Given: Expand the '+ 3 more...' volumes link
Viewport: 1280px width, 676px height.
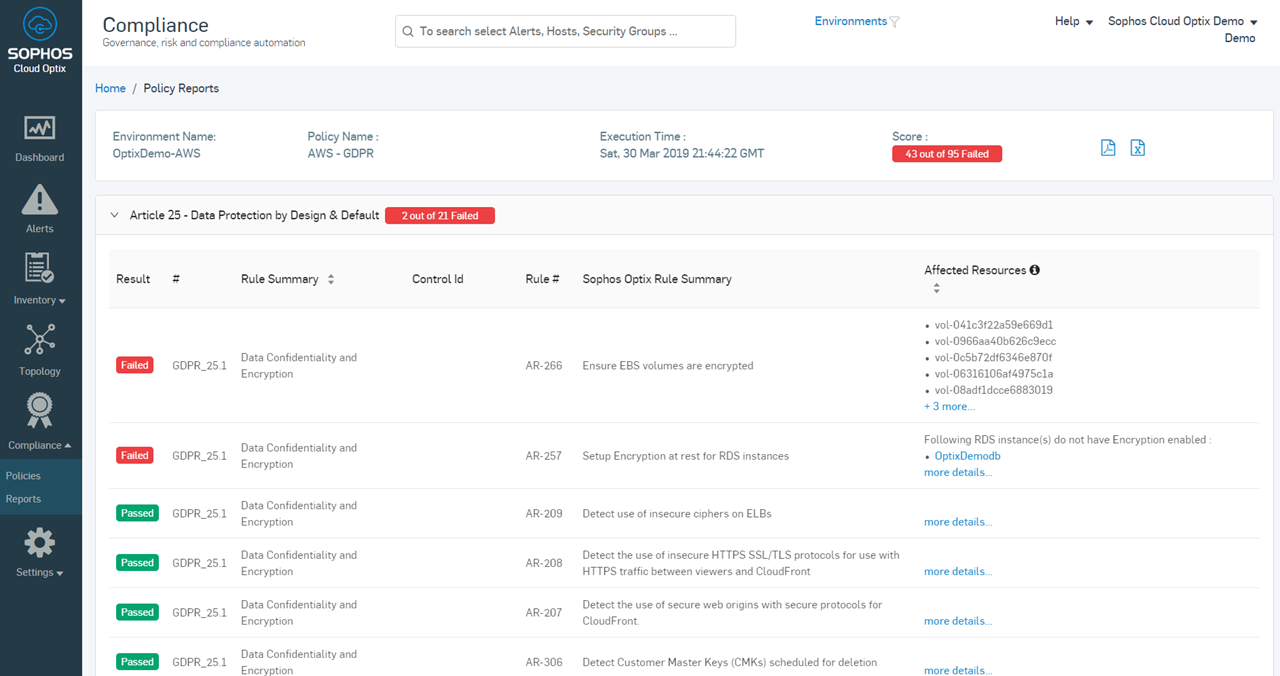Looking at the screenshot, I should coord(949,407).
